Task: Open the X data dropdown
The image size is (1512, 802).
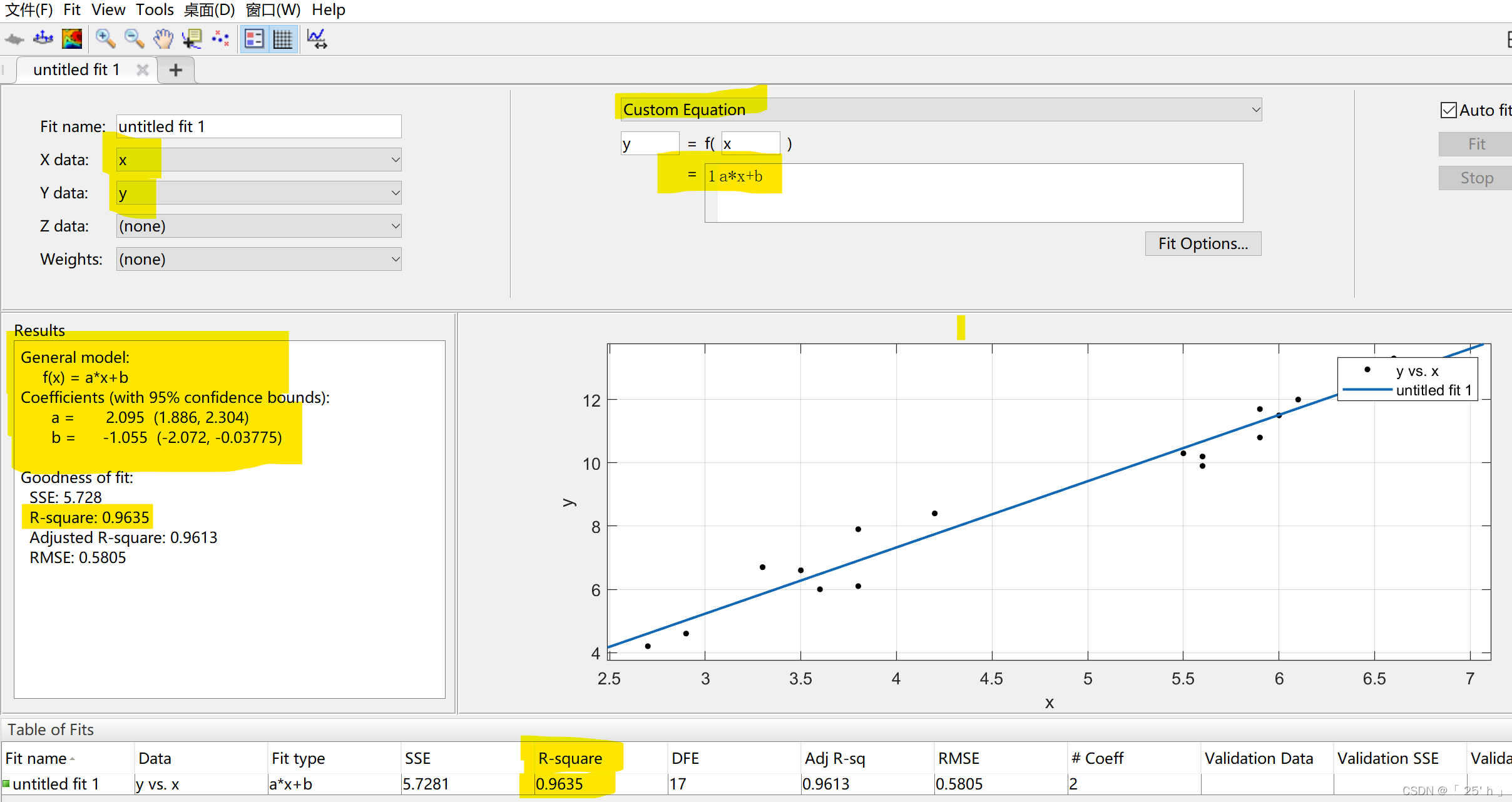Action: coord(258,160)
